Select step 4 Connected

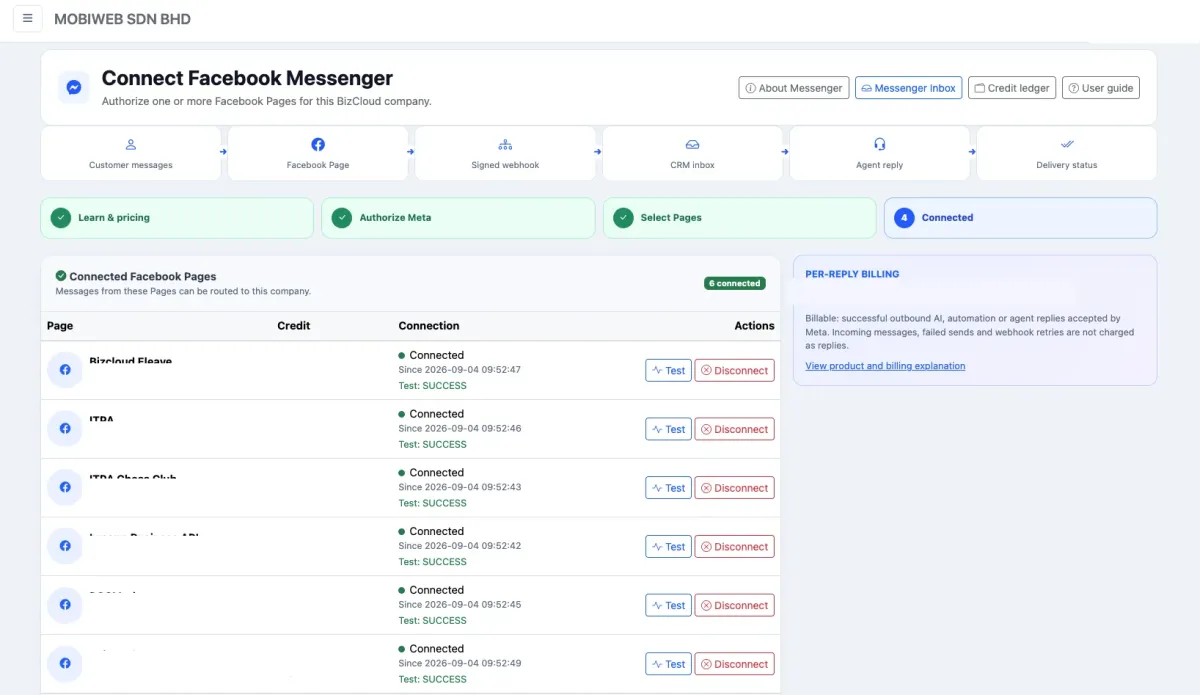pos(1020,218)
